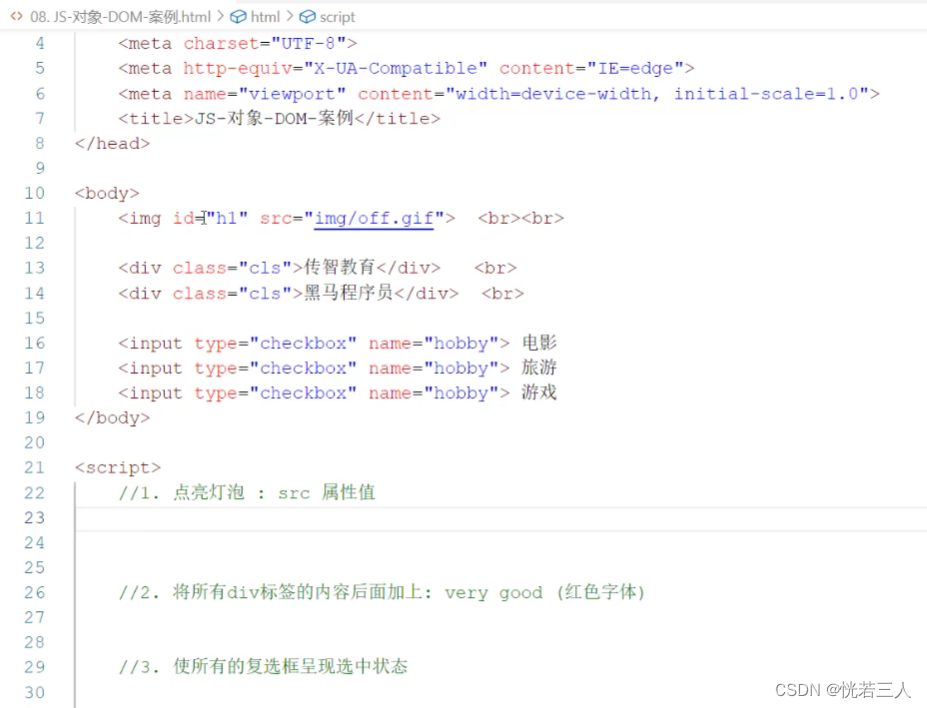Click comment //3. 使所有的复选框呈现选中状态
Screen dimensions: 927x708
[263, 667]
